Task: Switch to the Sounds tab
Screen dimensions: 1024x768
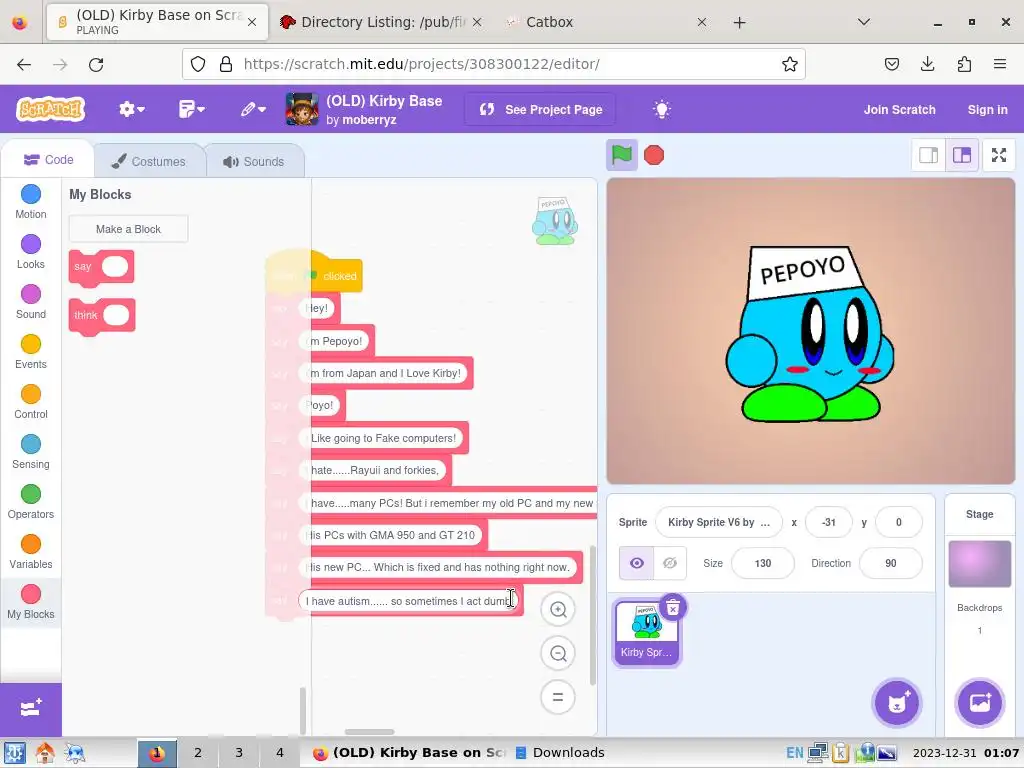Action: pyautogui.click(x=254, y=161)
